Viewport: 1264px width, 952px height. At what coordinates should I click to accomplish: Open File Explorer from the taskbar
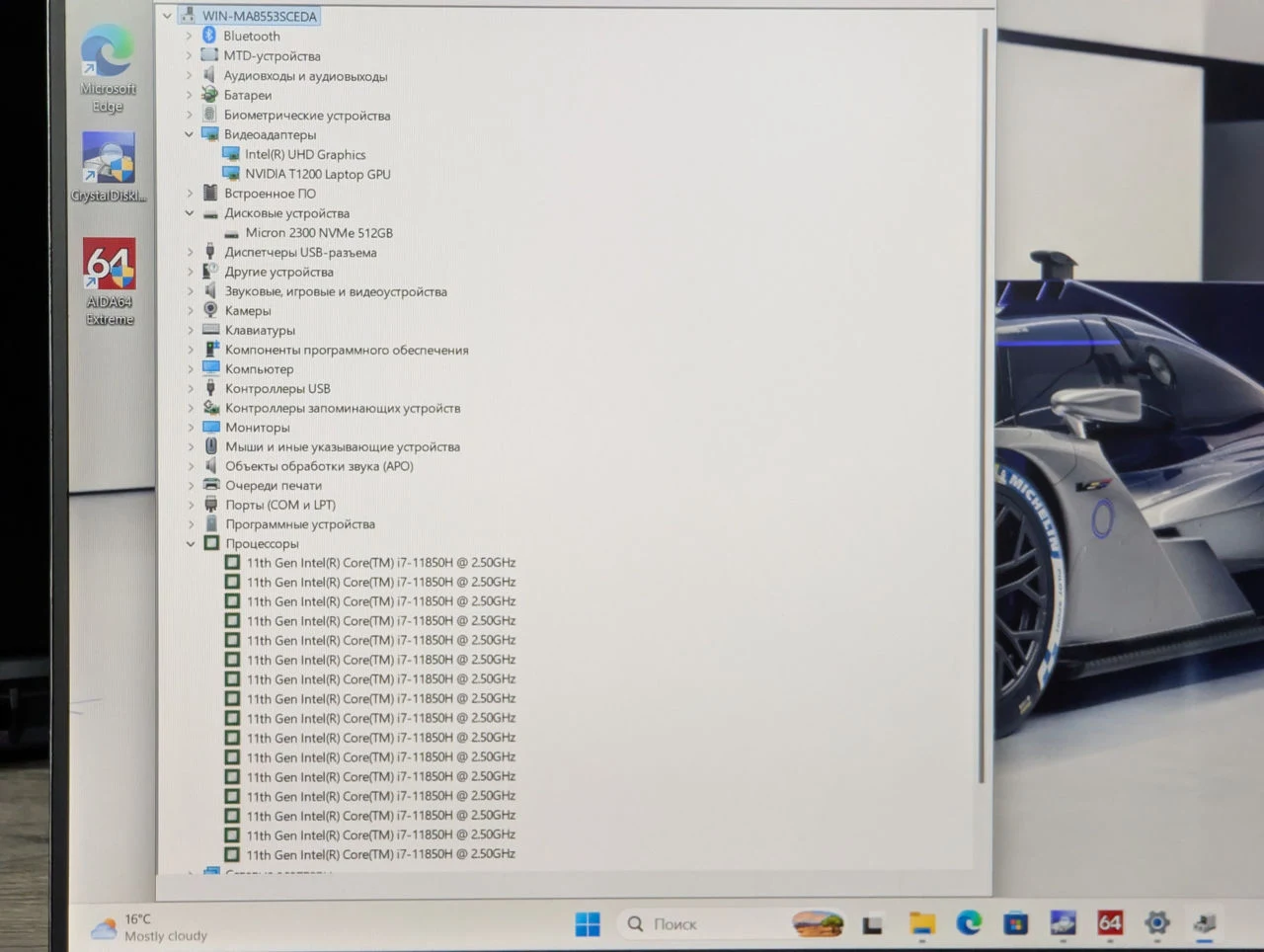pos(922,924)
